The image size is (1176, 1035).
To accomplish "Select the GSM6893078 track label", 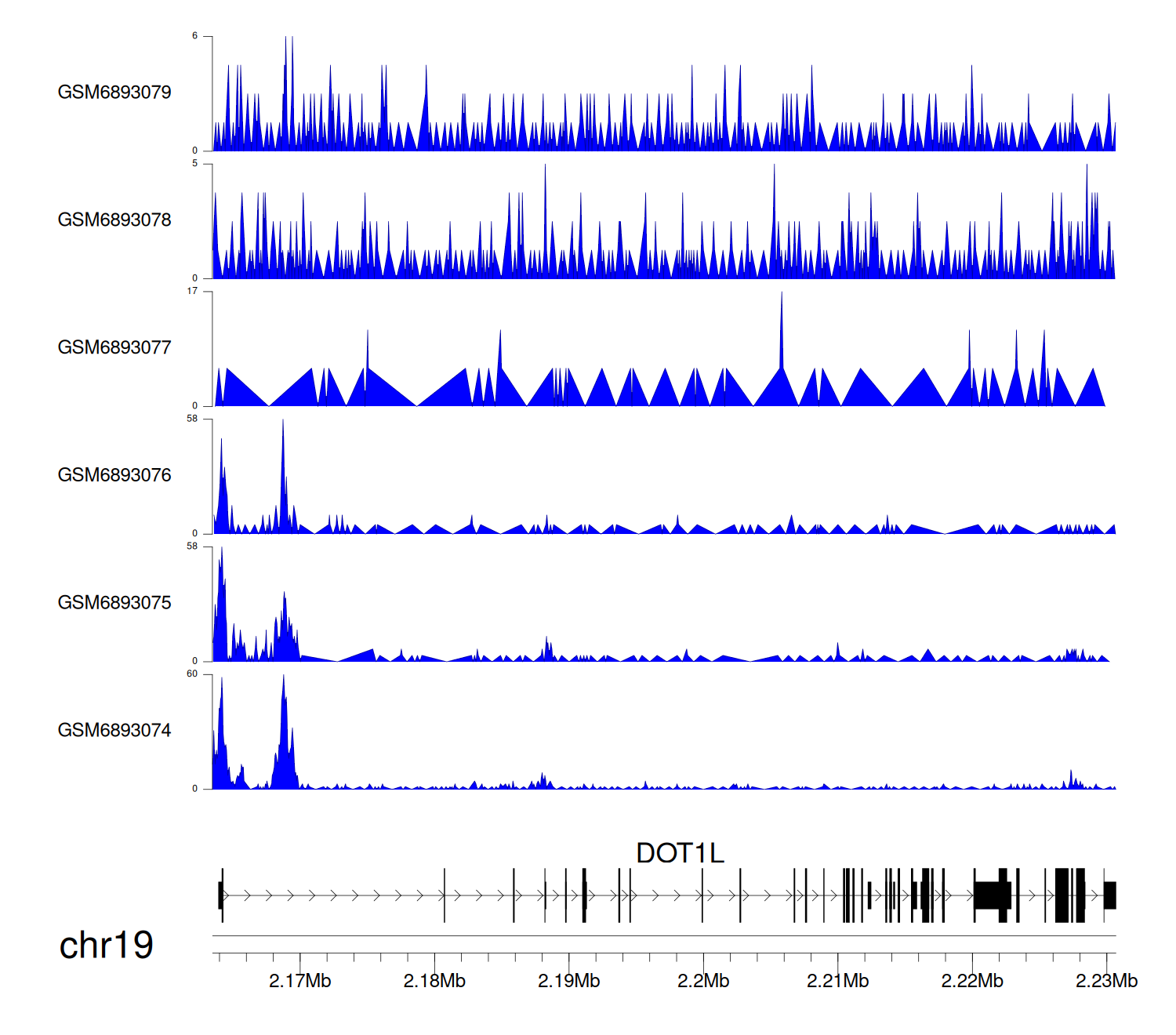I will pyautogui.click(x=114, y=220).
